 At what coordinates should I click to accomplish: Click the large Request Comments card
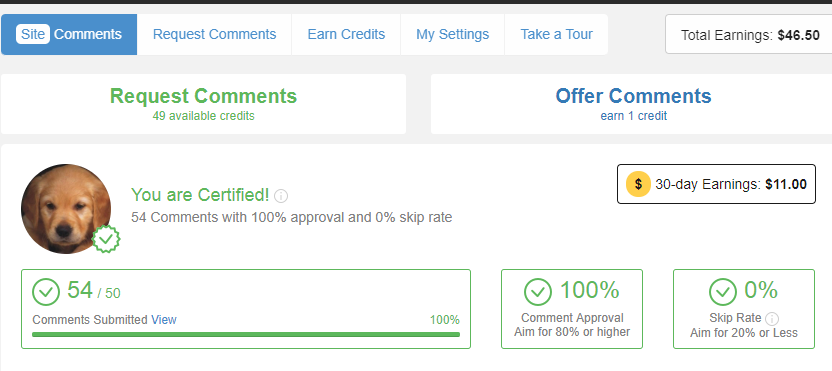tap(203, 104)
